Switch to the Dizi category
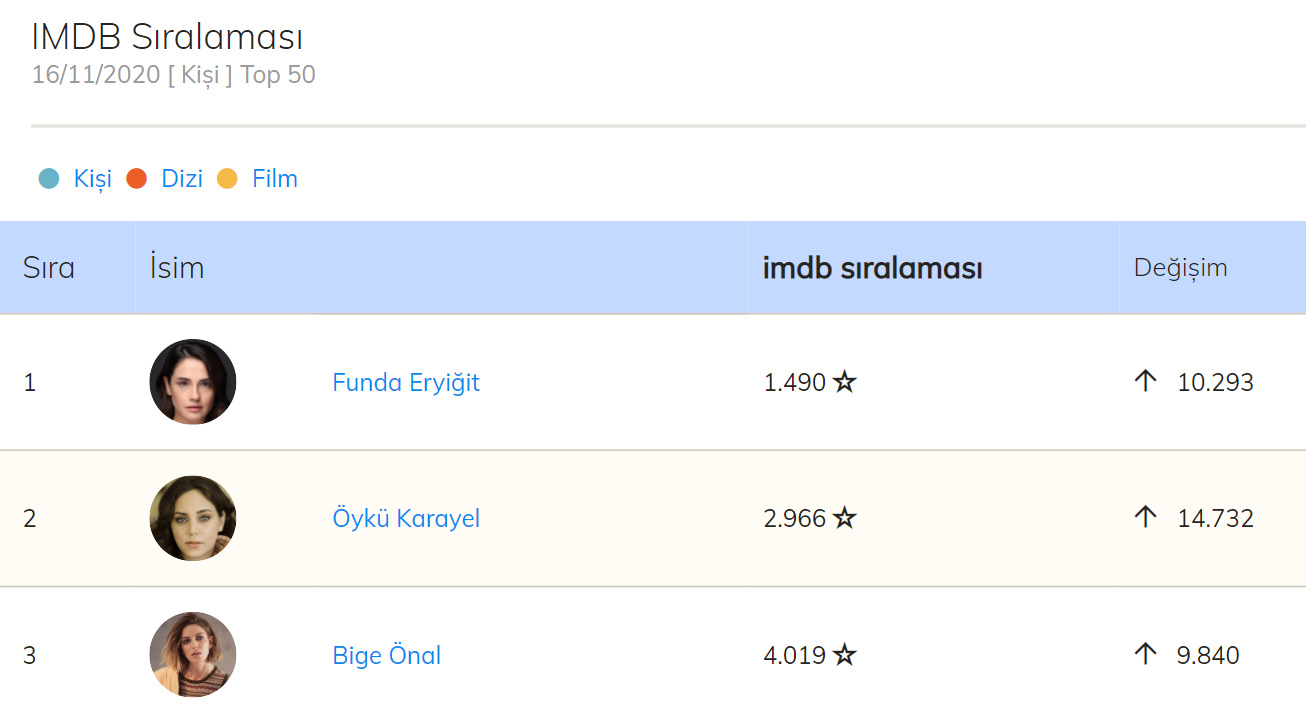 click(182, 179)
